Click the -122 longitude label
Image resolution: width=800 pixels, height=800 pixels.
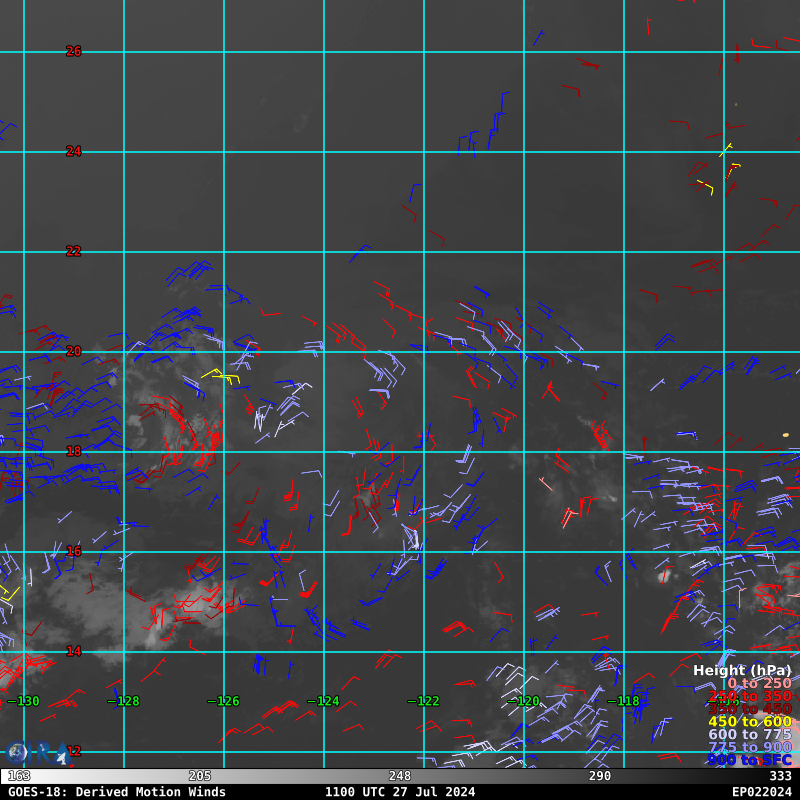(424, 701)
